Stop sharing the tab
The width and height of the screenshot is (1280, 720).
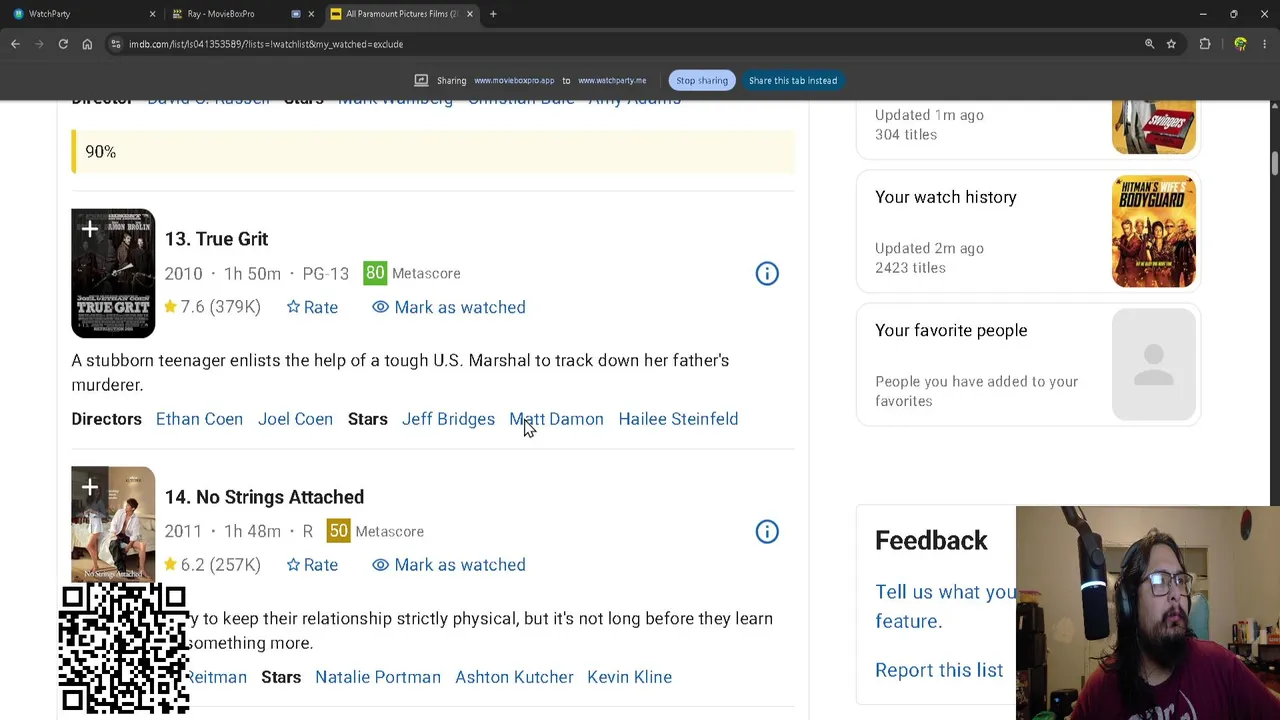coord(702,80)
